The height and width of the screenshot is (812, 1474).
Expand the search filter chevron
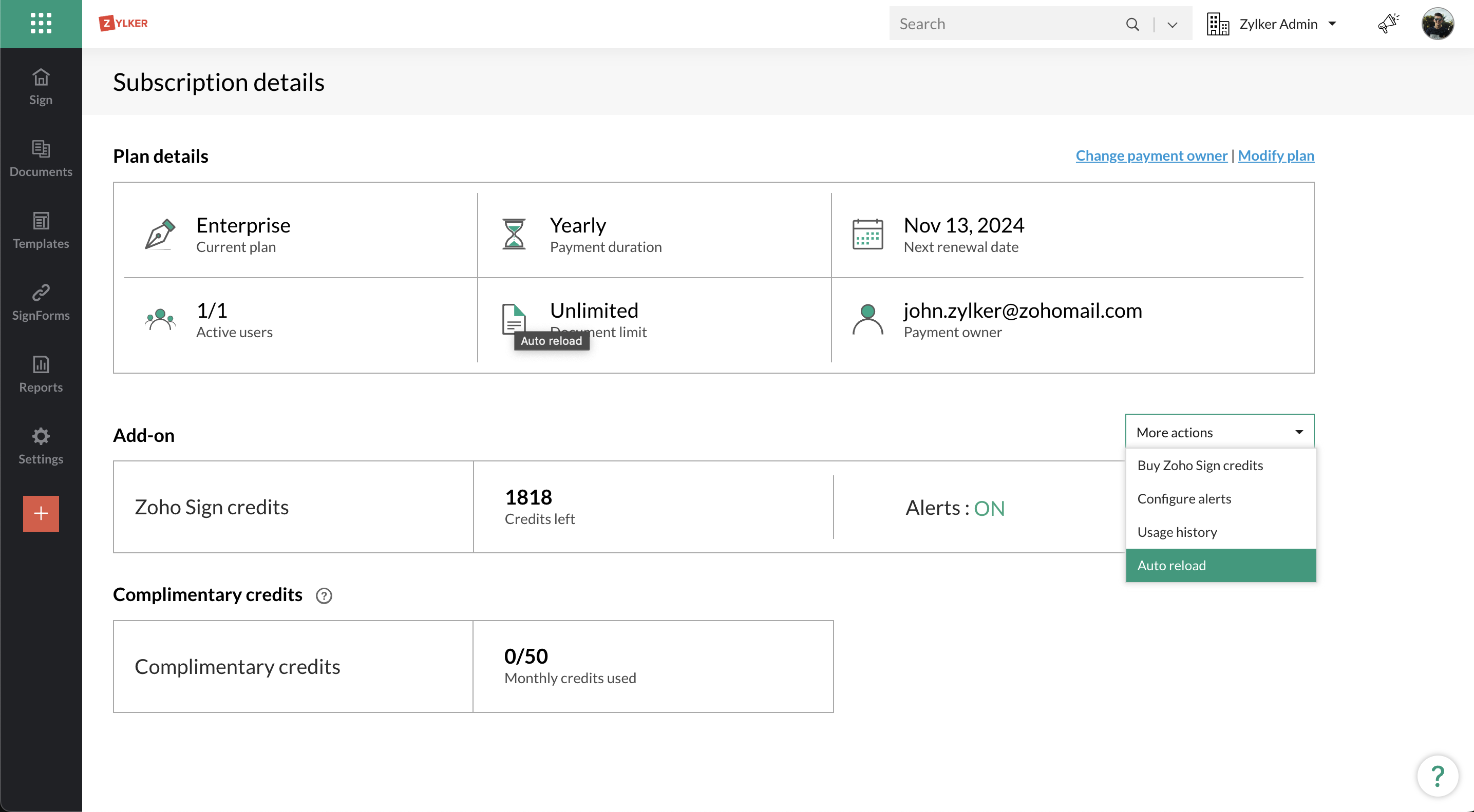1172,24
